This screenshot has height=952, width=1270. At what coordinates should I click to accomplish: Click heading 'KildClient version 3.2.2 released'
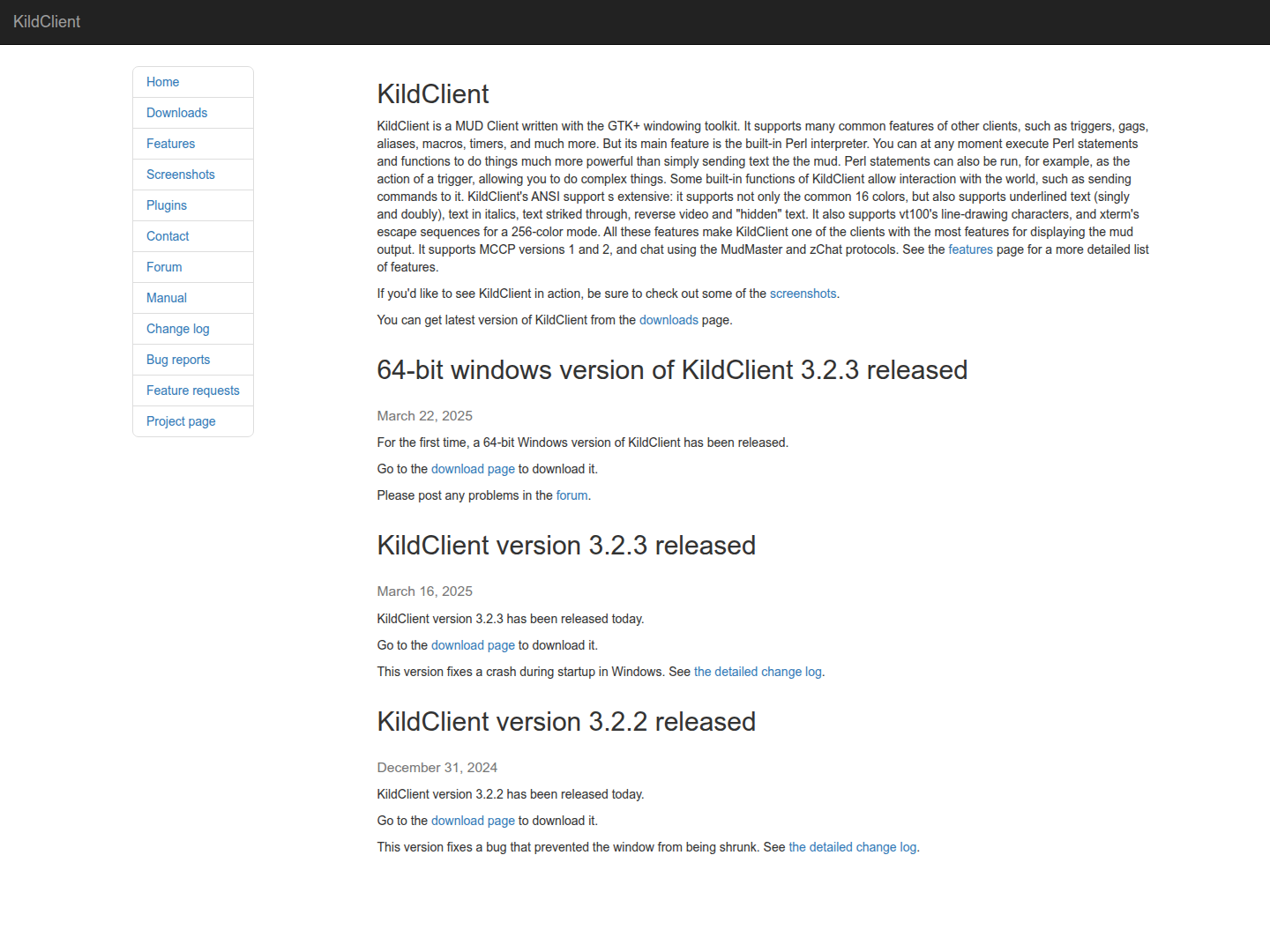click(x=566, y=722)
